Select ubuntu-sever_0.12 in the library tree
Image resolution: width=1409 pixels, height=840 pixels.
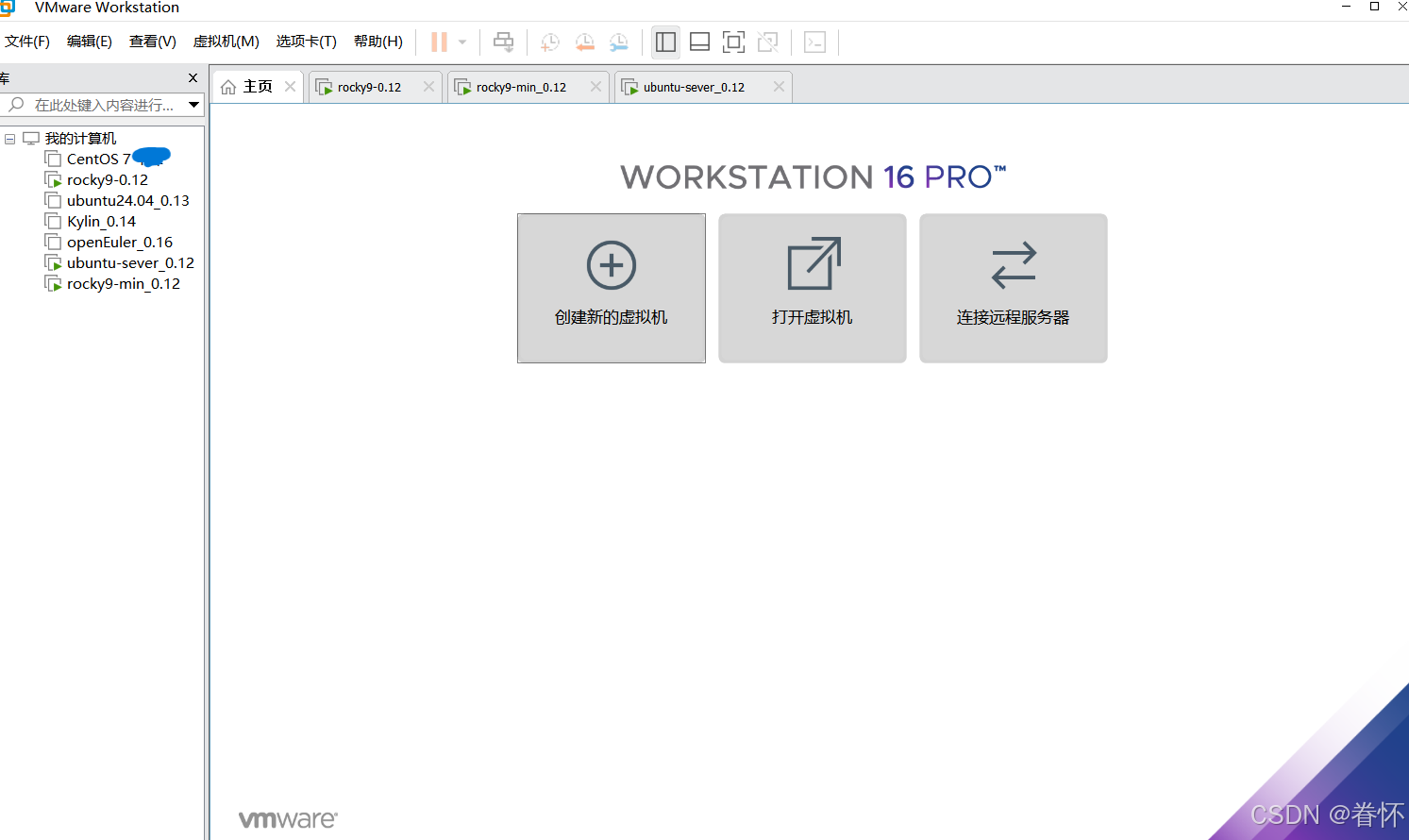pyautogui.click(x=130, y=263)
